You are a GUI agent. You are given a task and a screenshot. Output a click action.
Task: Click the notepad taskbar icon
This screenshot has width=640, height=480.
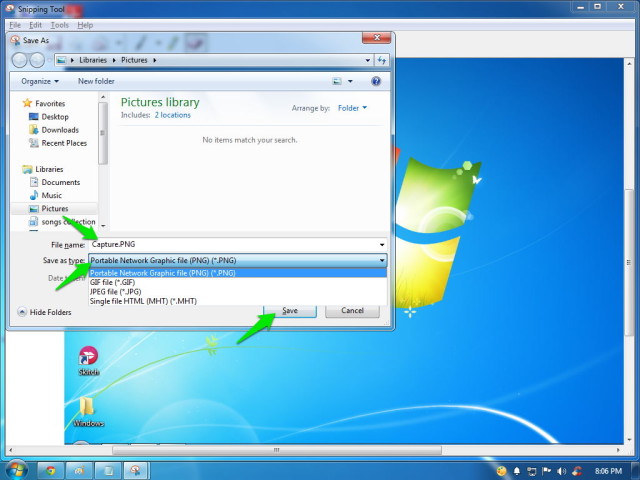pyautogui.click(x=108, y=471)
